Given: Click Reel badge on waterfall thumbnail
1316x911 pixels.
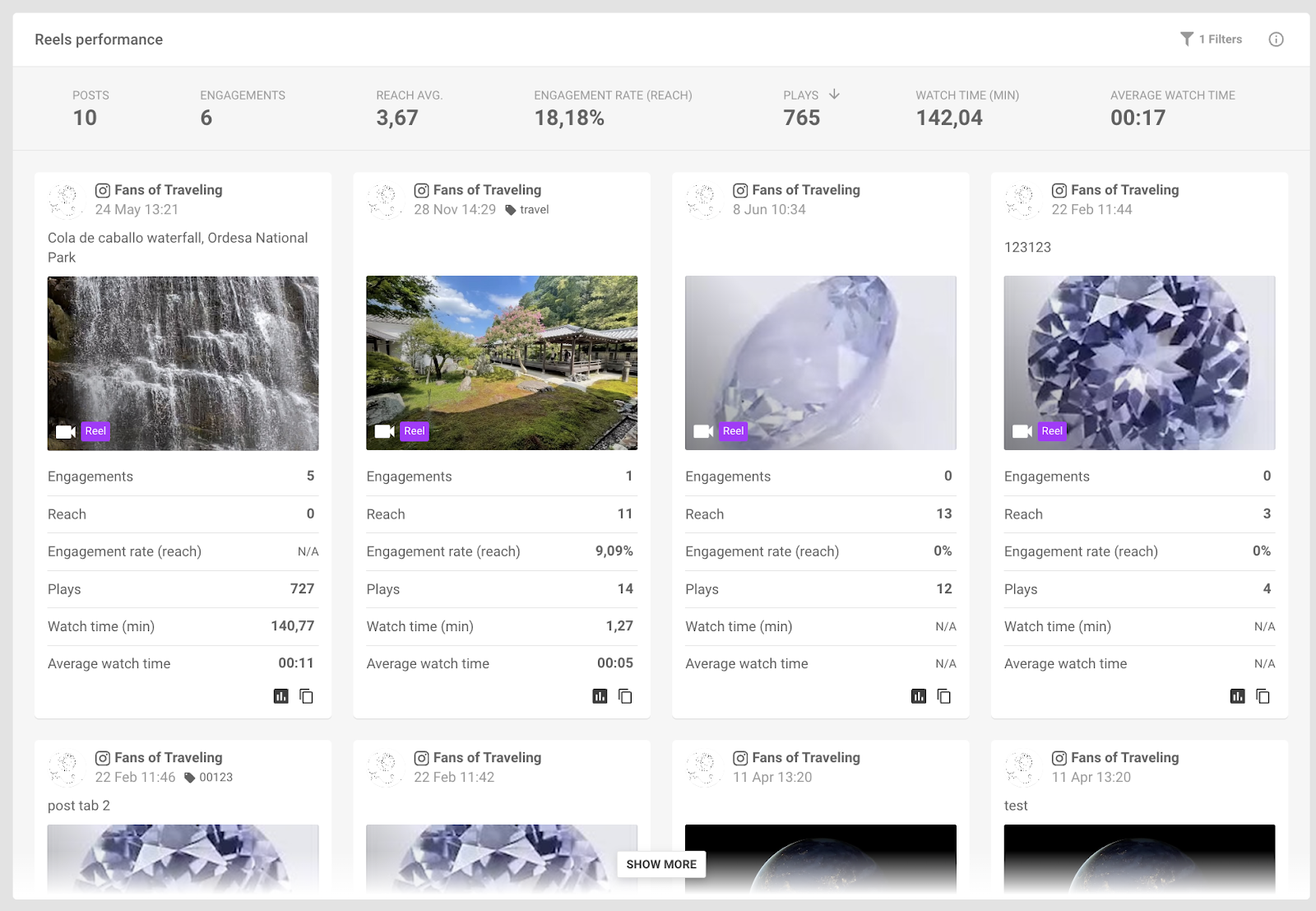Looking at the screenshot, I should pyautogui.click(x=95, y=431).
